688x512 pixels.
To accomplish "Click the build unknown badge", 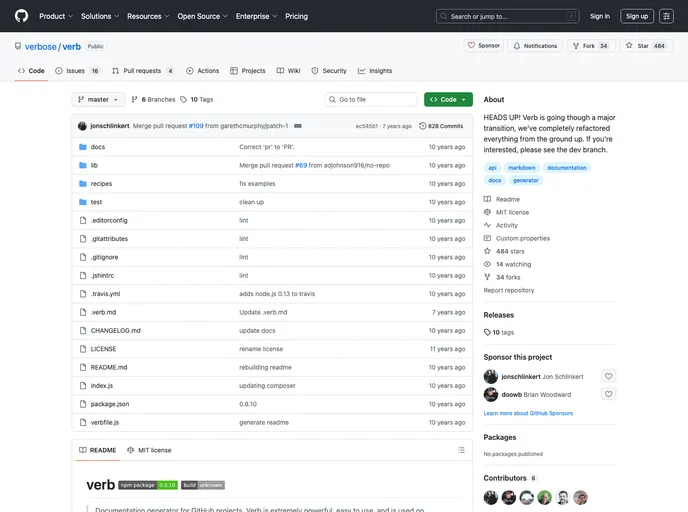I will [203, 485].
